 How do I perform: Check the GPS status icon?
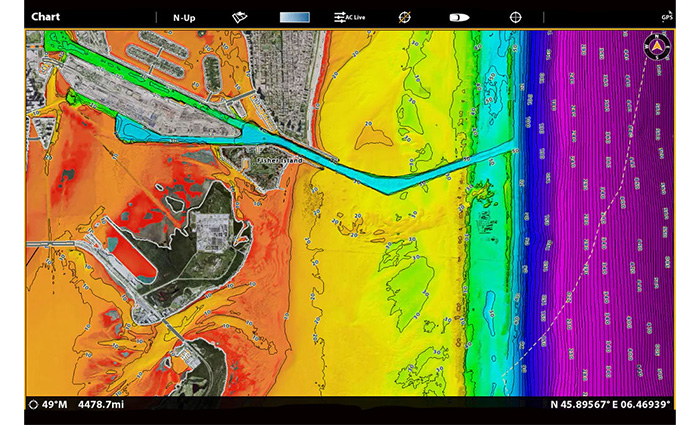[x=667, y=17]
